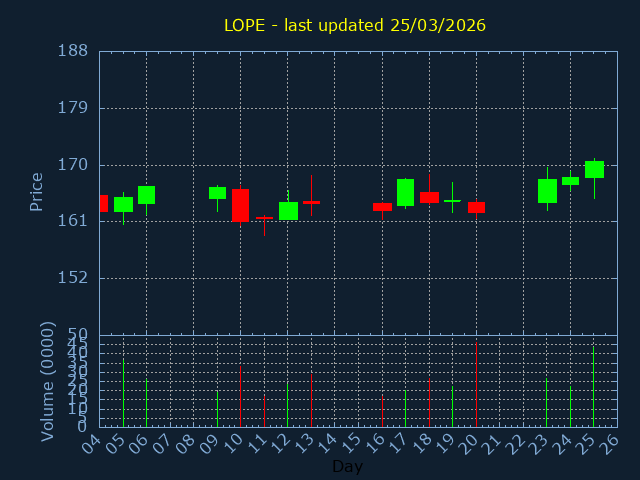The image size is (640, 480).
Task: Select the green candlestick on day 25
Action: point(594,169)
